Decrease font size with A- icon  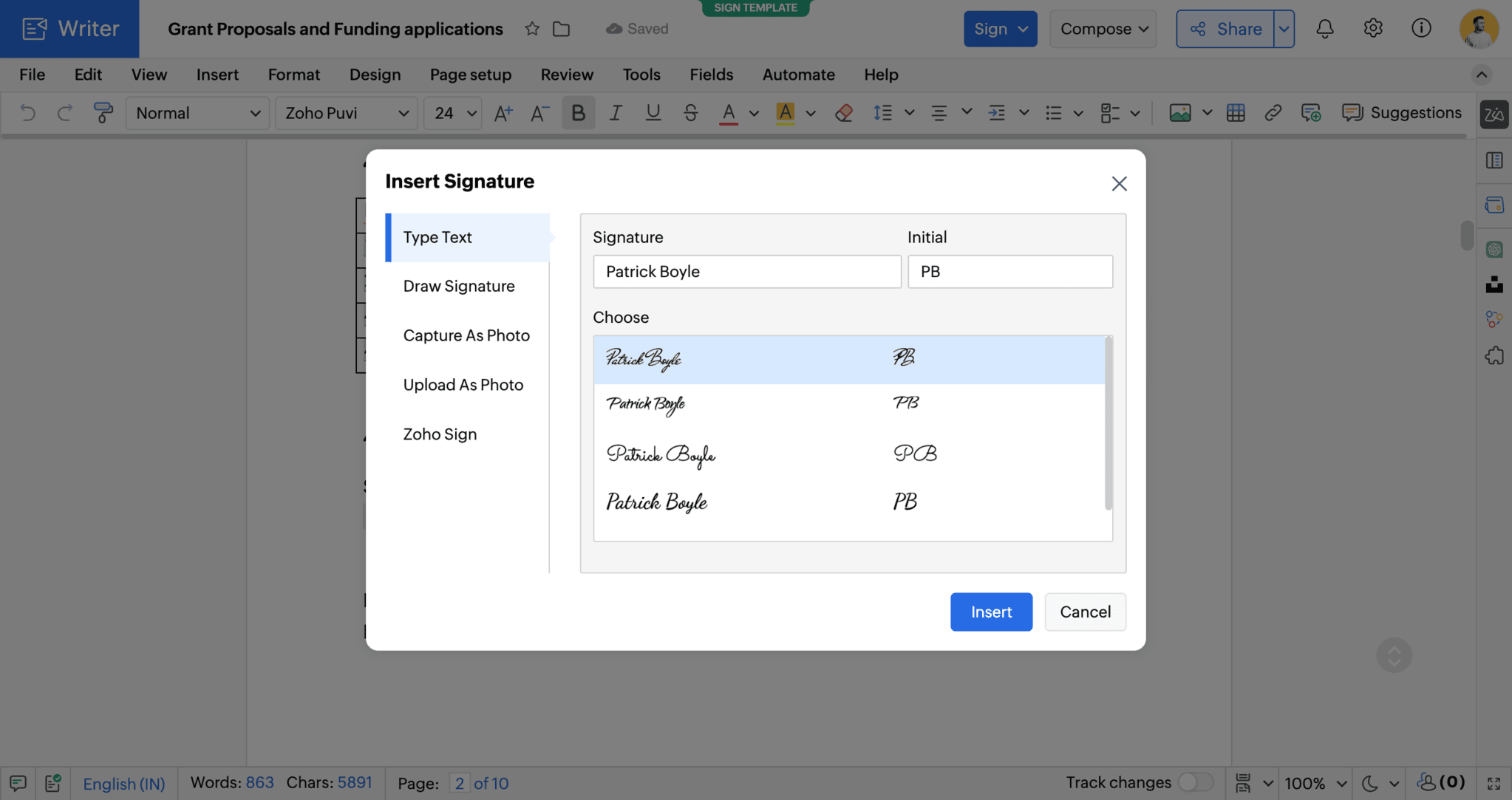click(539, 113)
